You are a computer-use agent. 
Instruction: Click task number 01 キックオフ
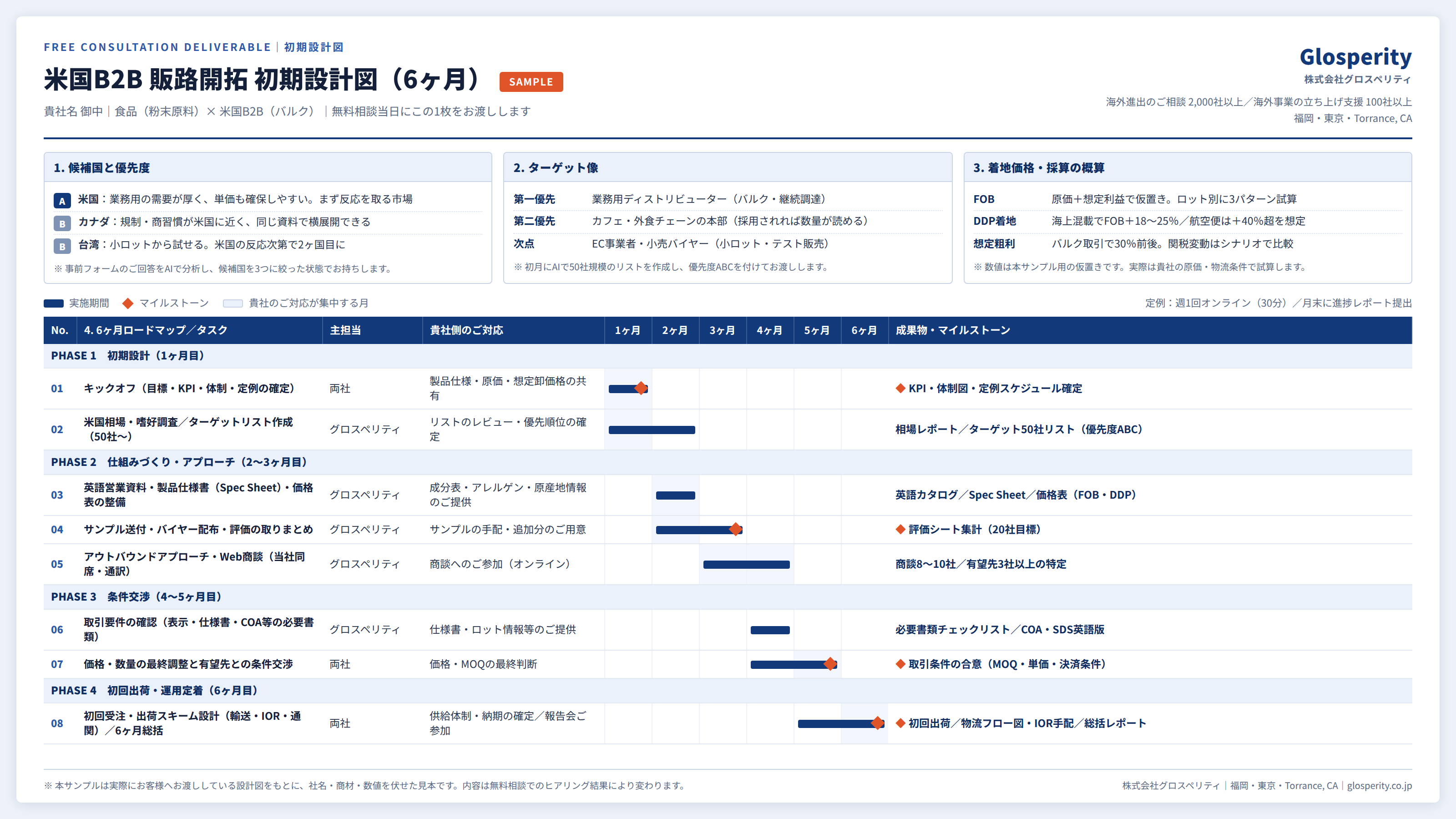[57, 388]
